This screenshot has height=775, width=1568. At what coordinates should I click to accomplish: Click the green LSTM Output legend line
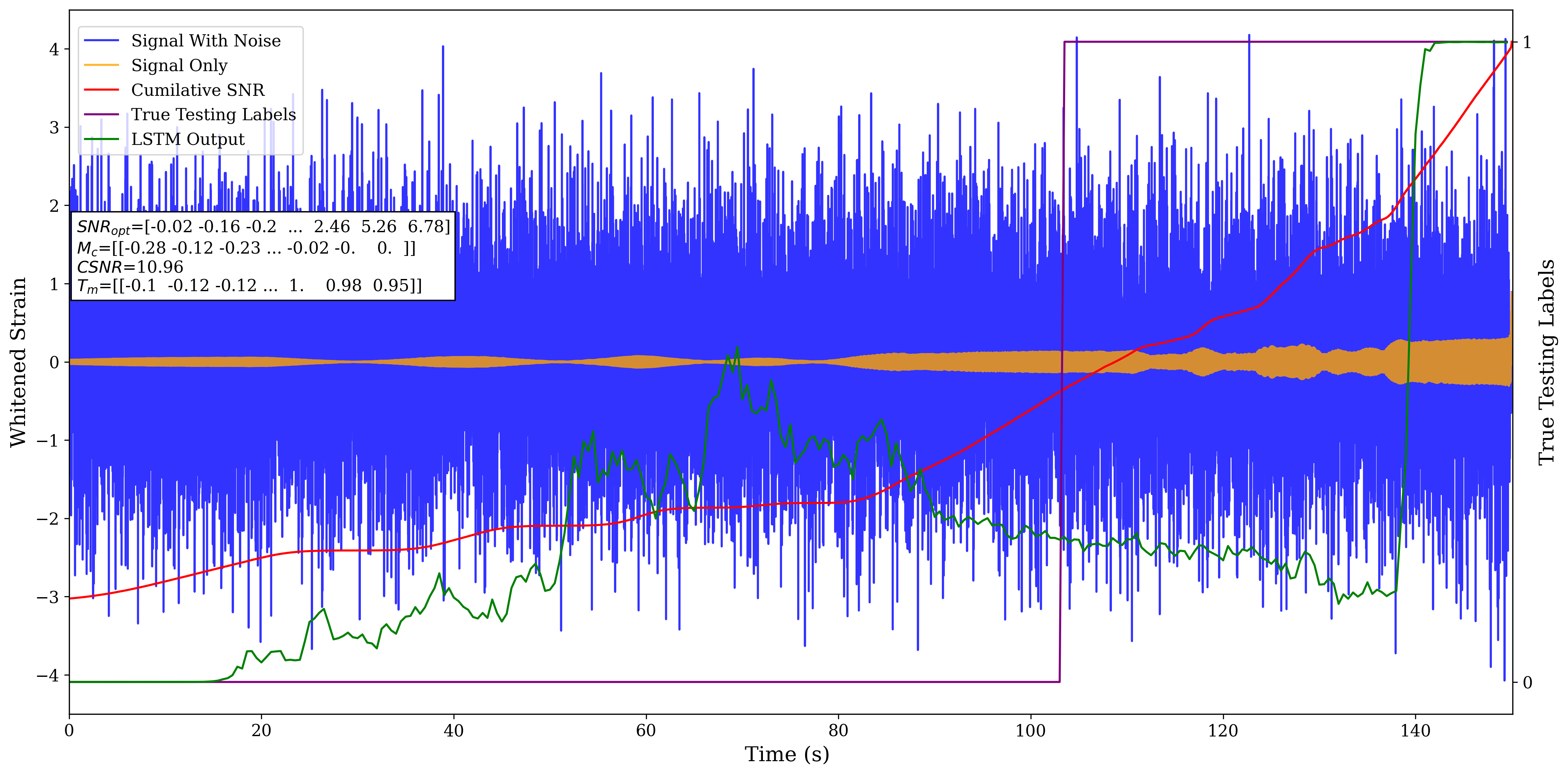(x=101, y=139)
